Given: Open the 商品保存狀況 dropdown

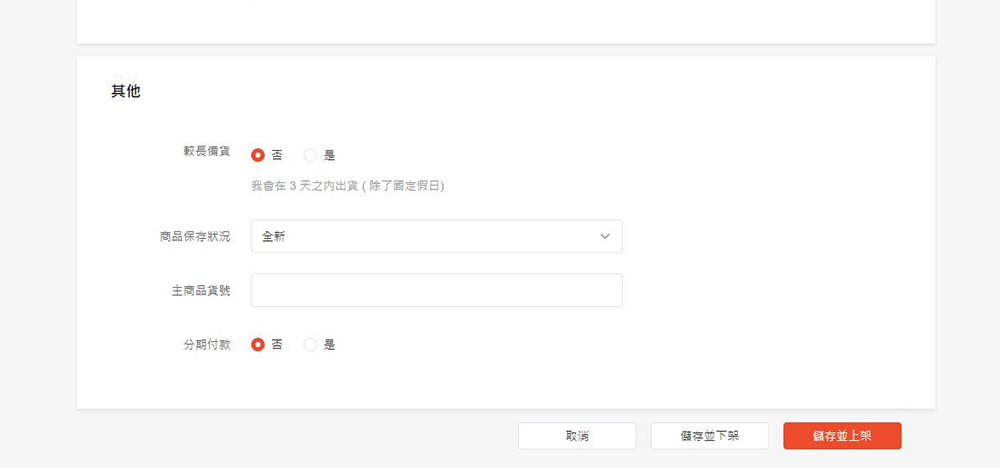Looking at the screenshot, I should coord(436,237).
